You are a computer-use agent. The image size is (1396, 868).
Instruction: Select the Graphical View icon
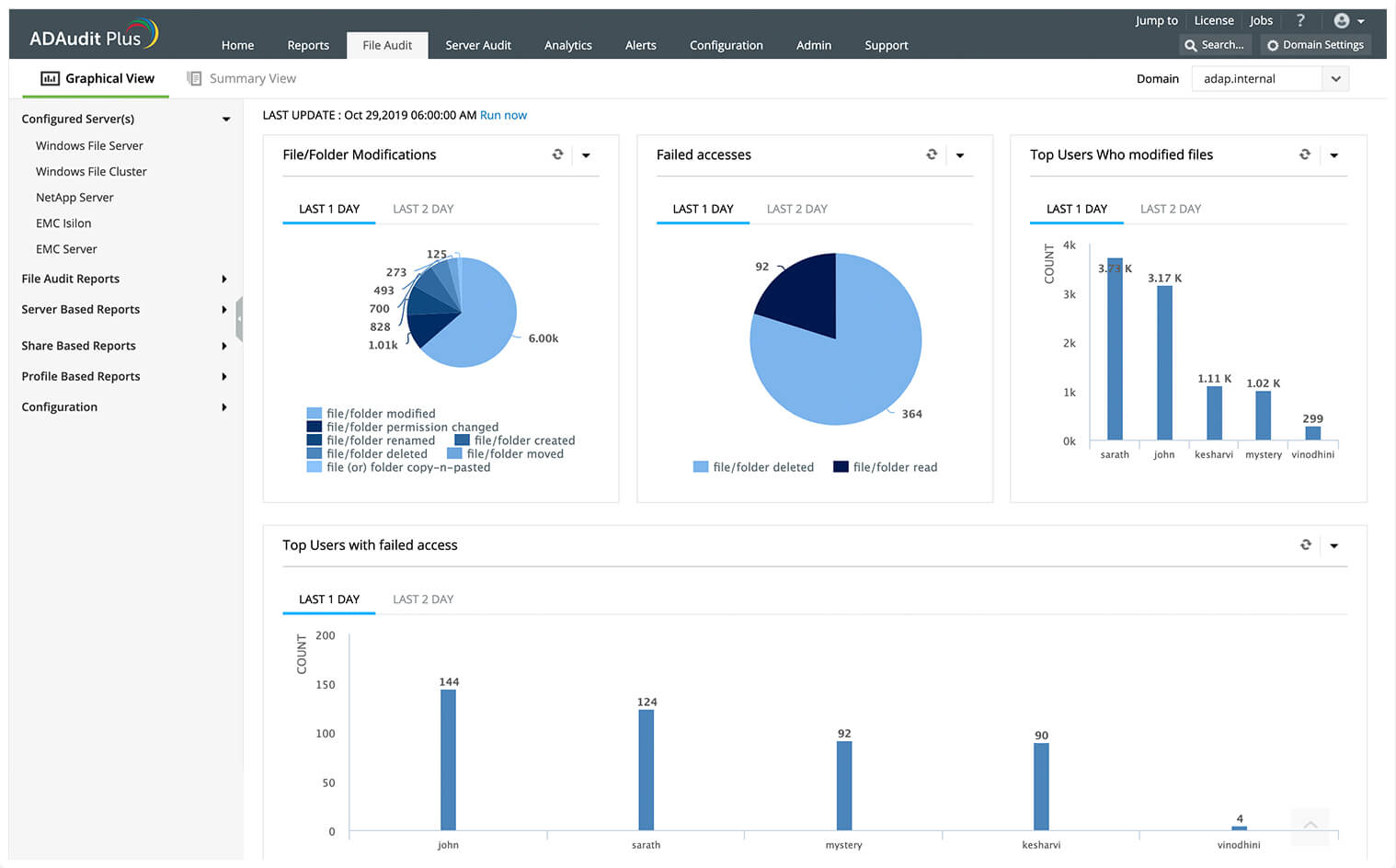(50, 78)
